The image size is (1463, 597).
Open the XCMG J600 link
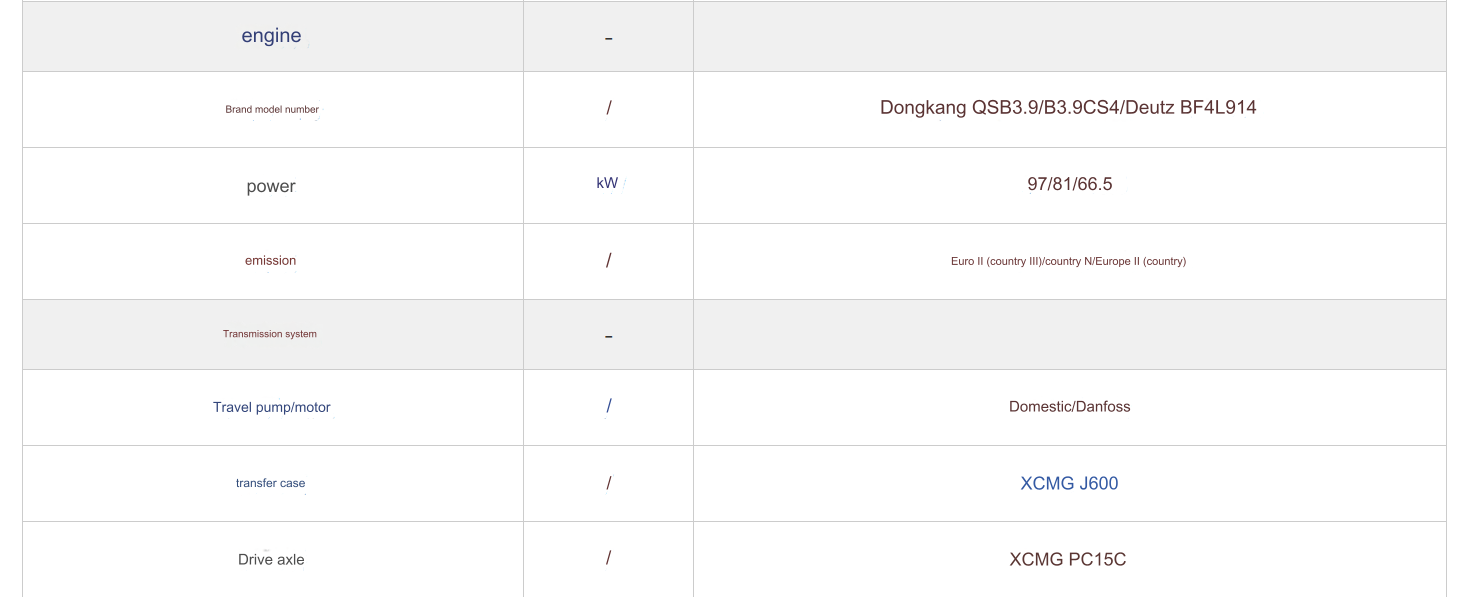(x=1069, y=483)
